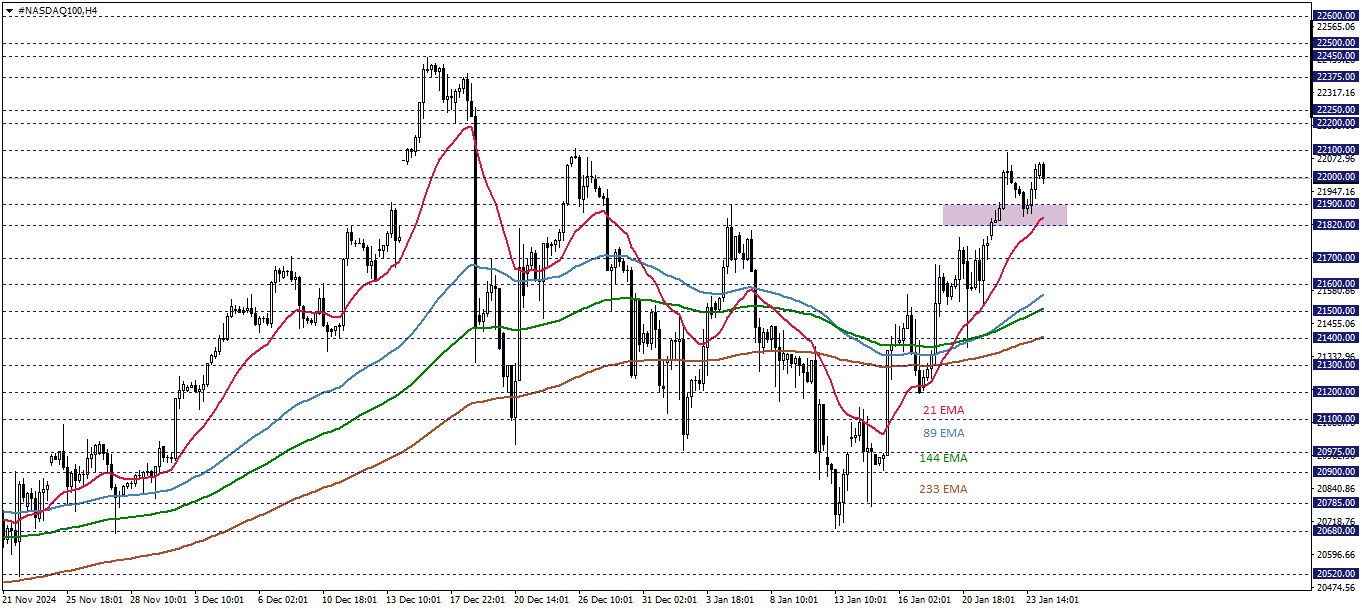Select the 21900.00 price level label

click(1336, 204)
